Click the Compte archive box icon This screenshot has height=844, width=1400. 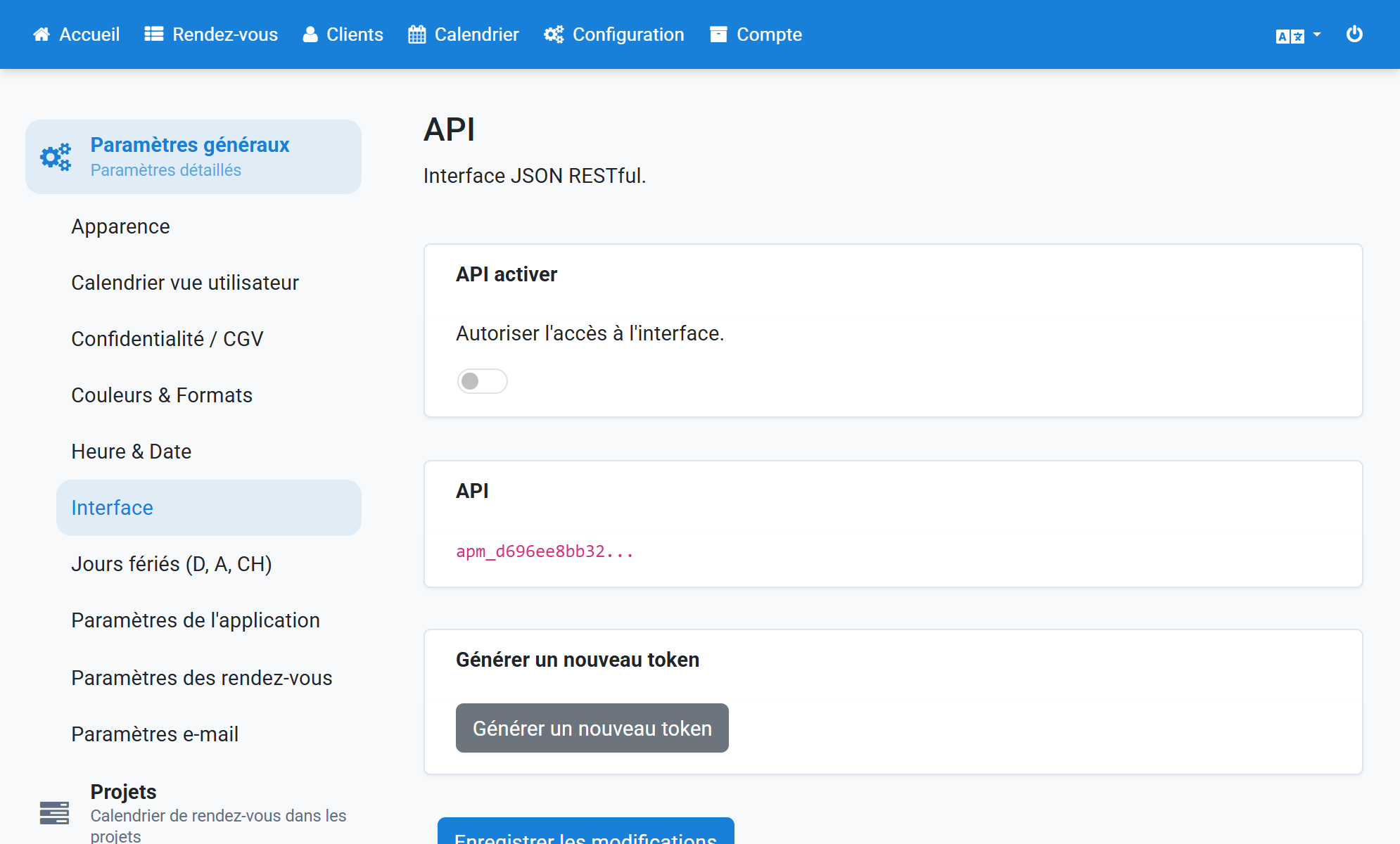tap(718, 34)
